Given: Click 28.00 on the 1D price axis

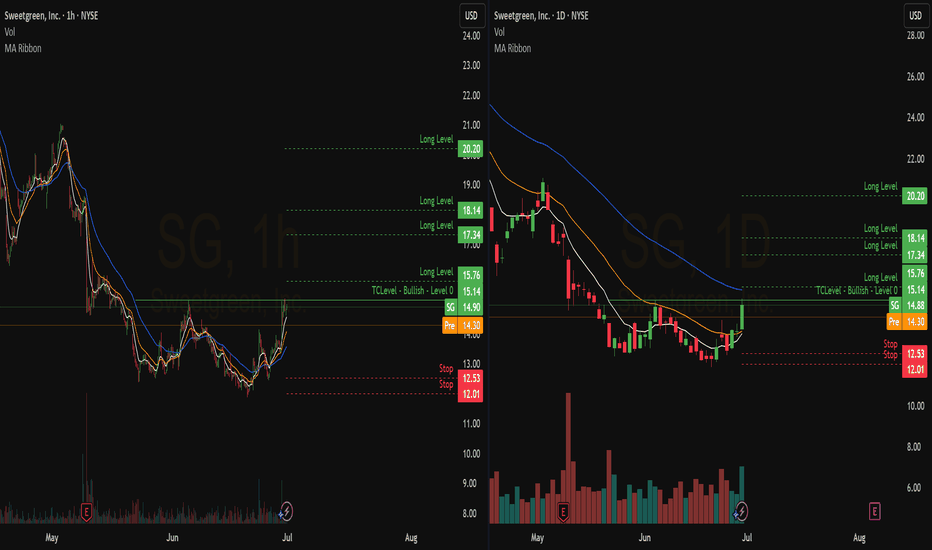Looking at the screenshot, I should pyautogui.click(x=915, y=36).
